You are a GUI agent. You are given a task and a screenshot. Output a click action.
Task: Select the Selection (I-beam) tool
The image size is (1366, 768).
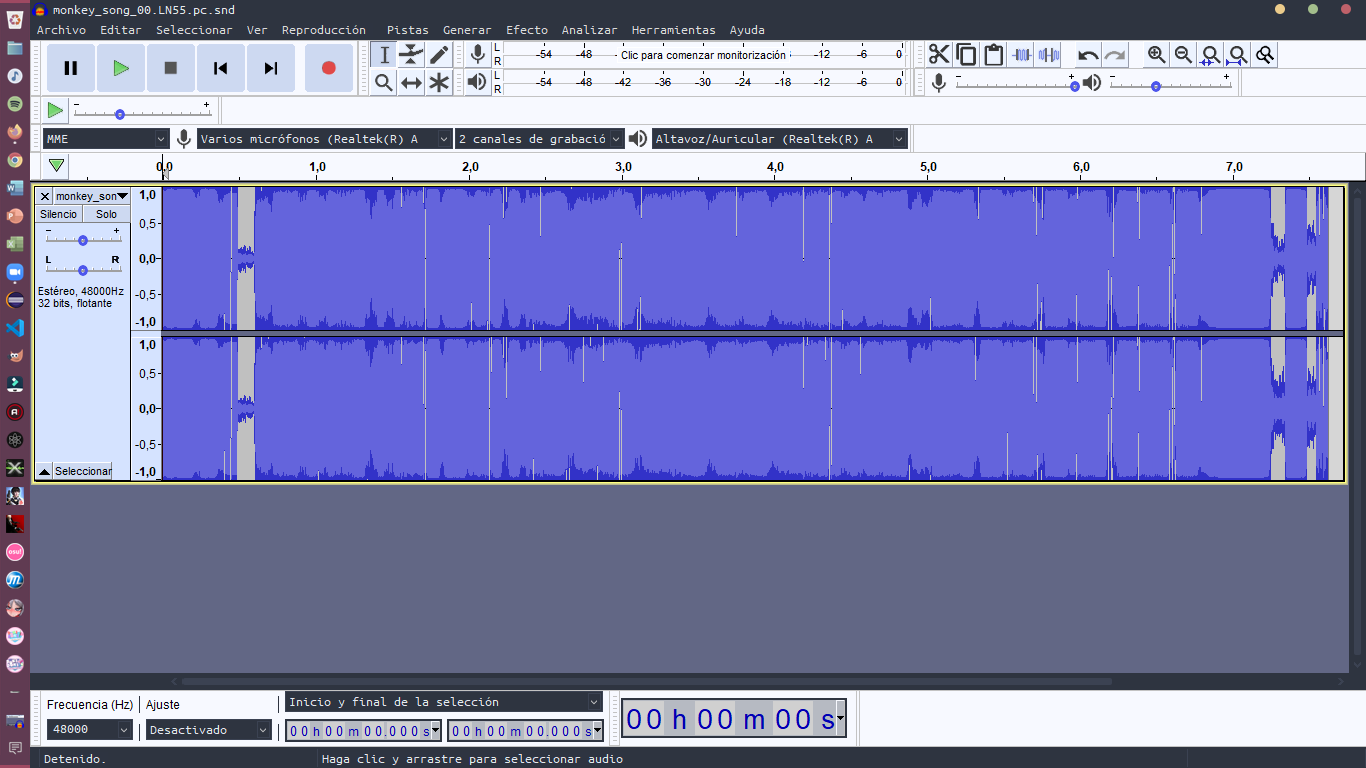[384, 55]
